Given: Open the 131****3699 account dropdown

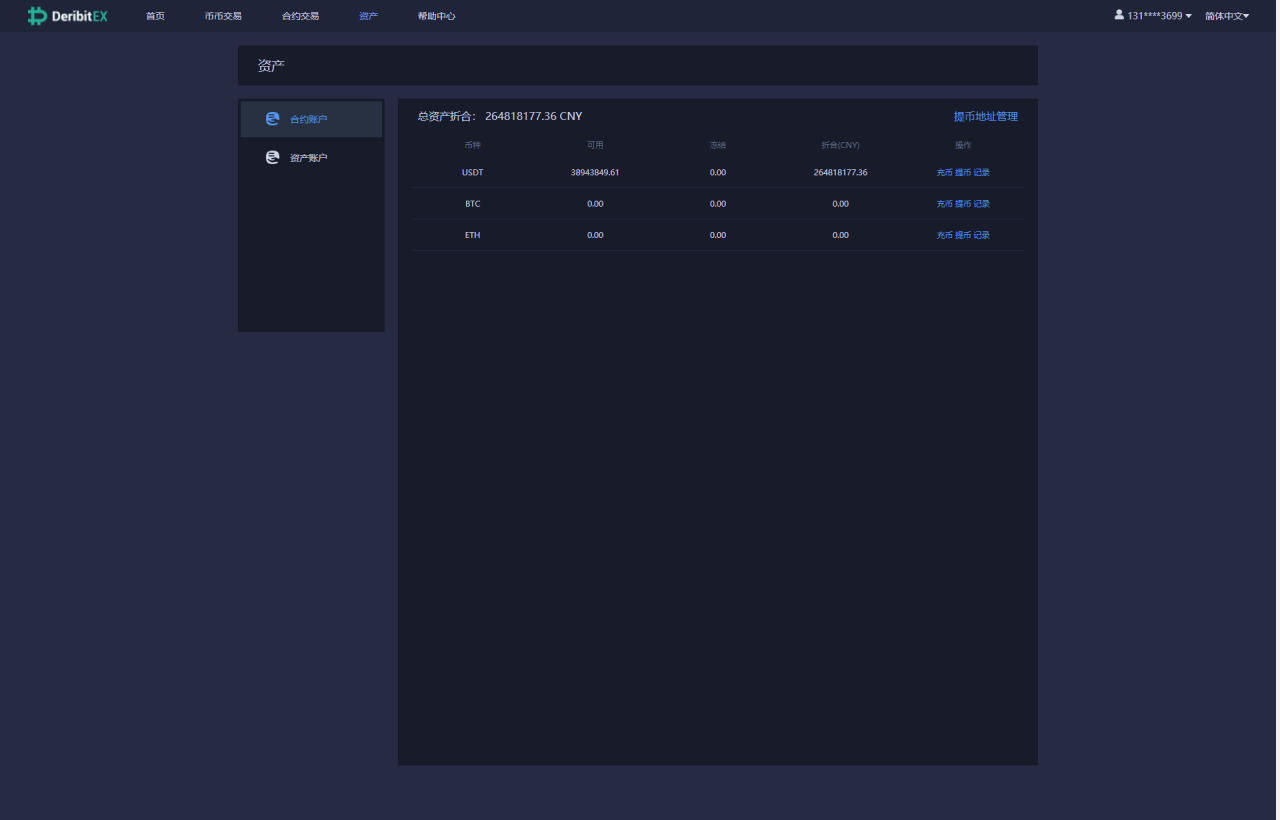Looking at the screenshot, I should coord(1159,16).
